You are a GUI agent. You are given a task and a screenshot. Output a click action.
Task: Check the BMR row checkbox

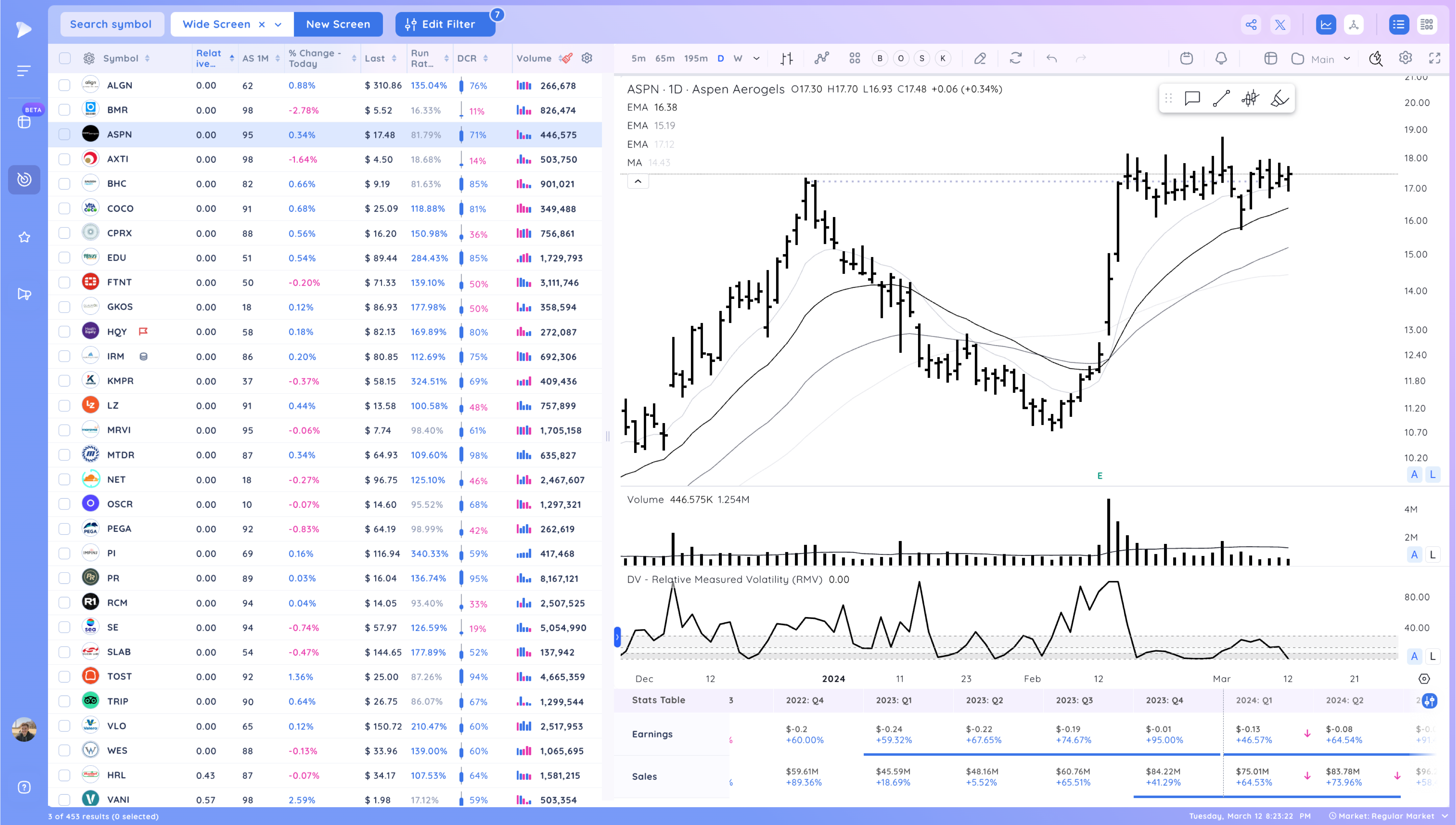(x=64, y=110)
